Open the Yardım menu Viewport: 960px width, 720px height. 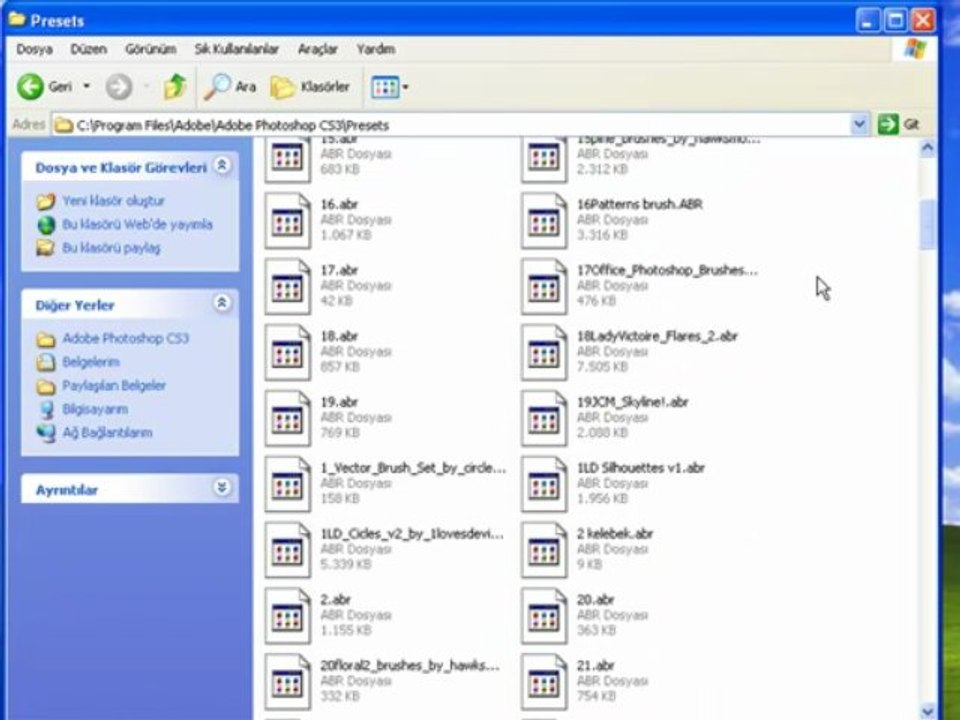[376, 49]
